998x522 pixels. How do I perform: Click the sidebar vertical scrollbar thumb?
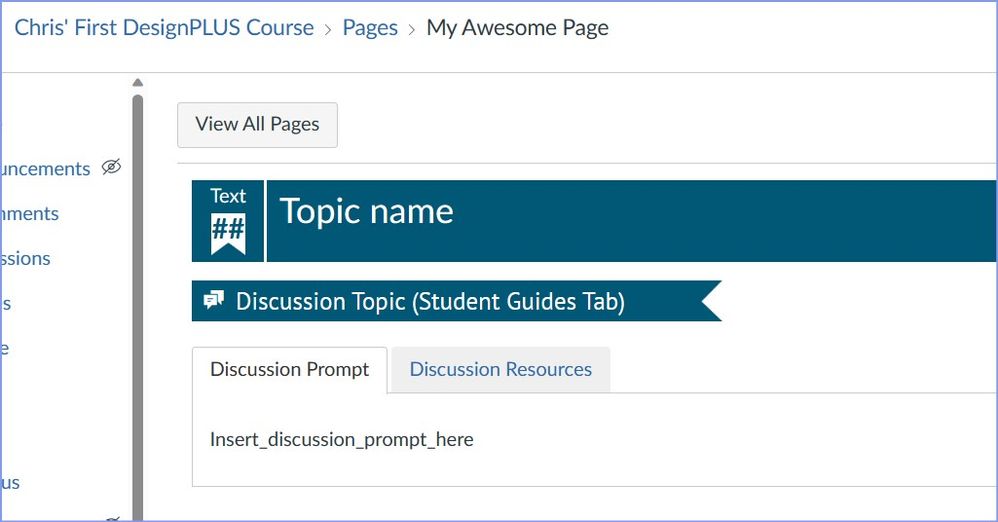[x=138, y=300]
